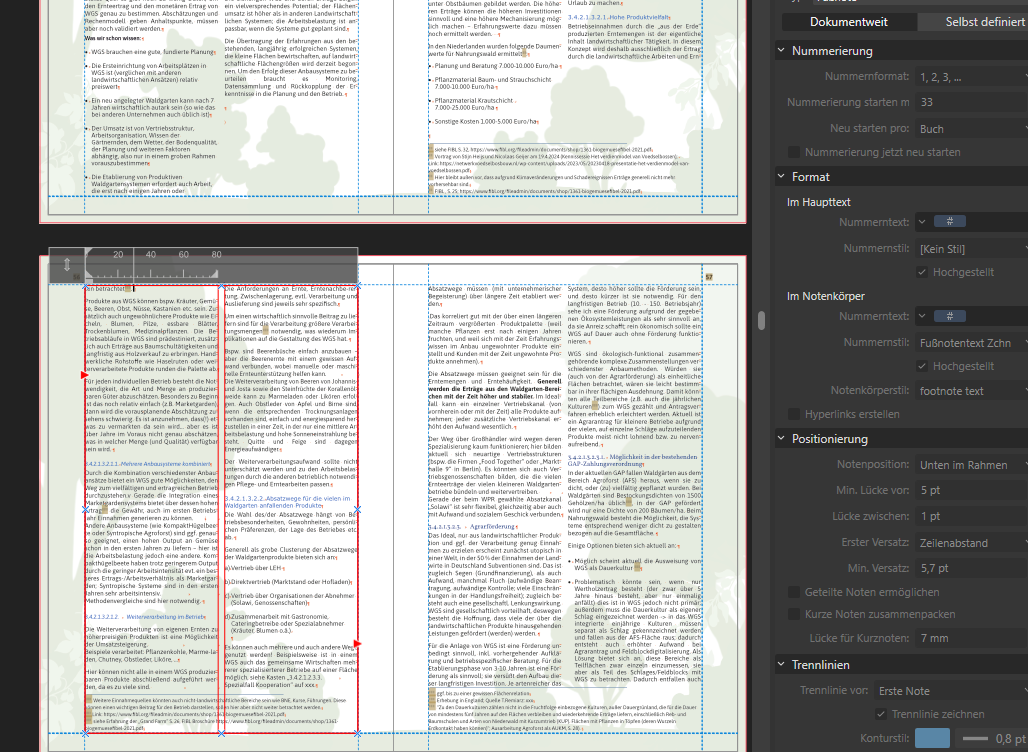Click the red text flow triangle on left frame edge
Screen dimensions: 1028x752
tap(85, 375)
